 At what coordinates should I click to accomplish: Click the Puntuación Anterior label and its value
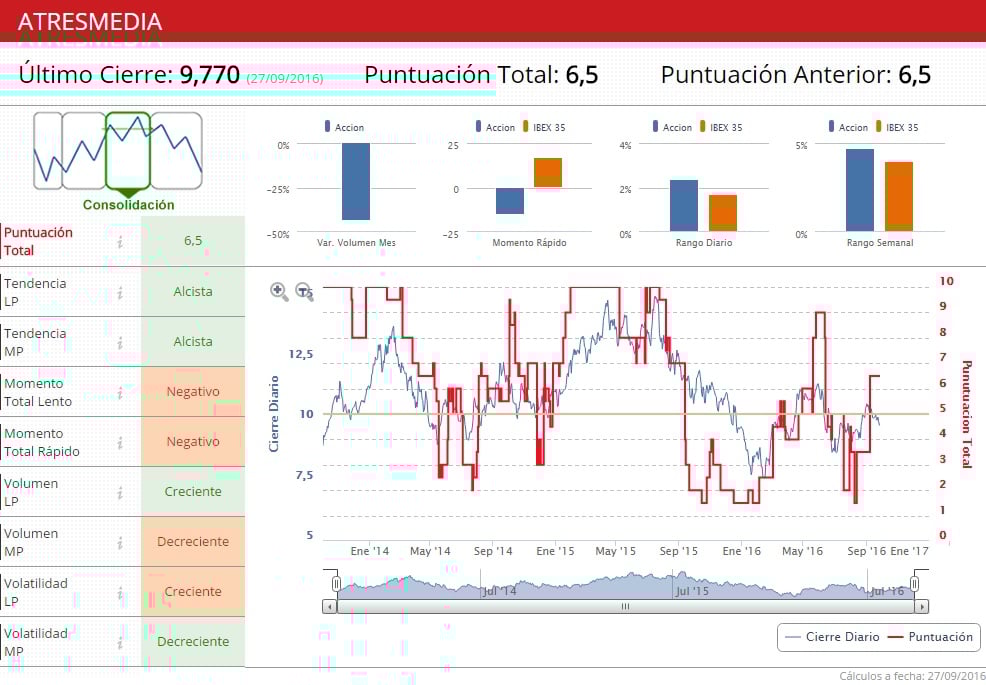(x=795, y=75)
